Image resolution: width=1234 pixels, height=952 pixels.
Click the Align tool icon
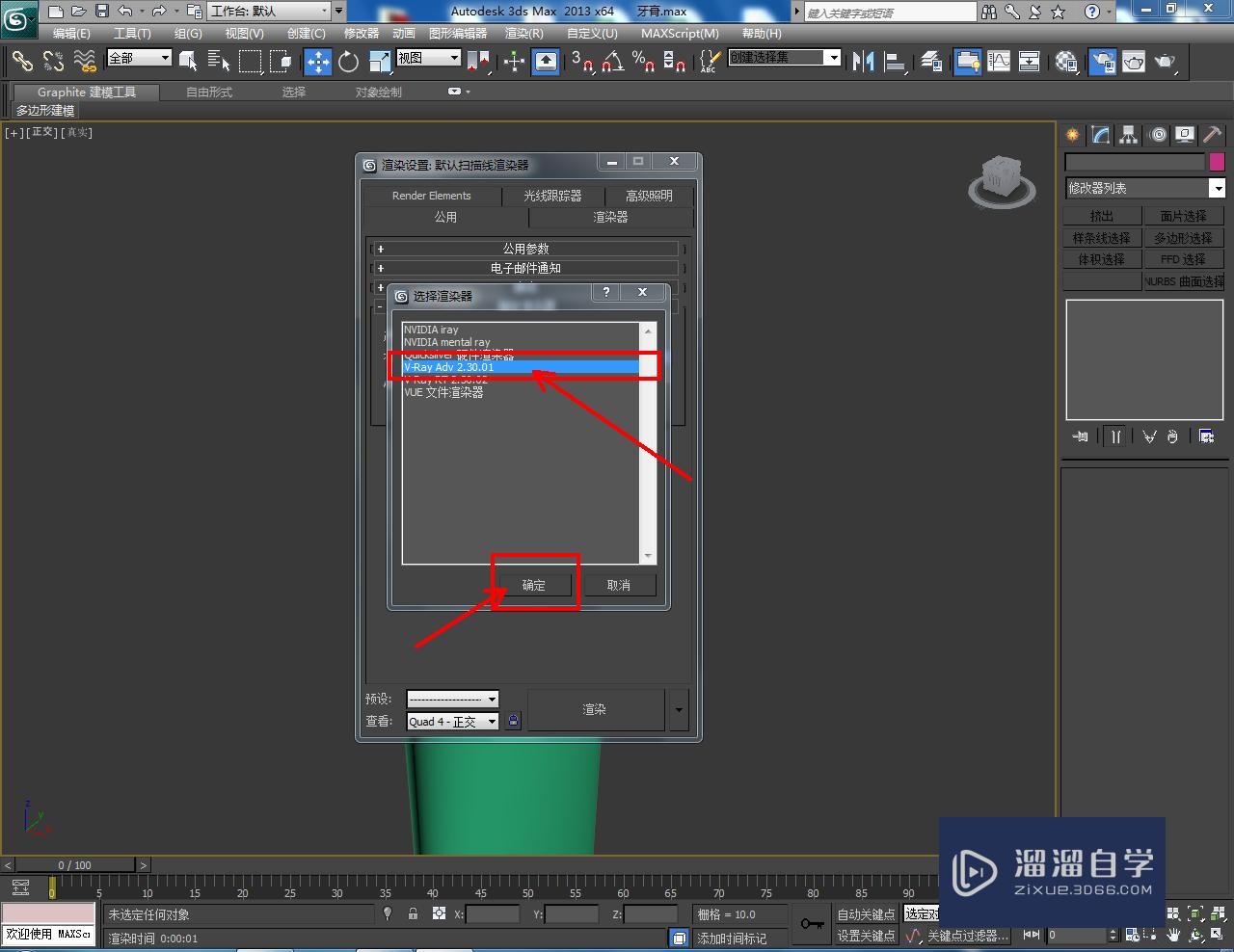click(x=895, y=62)
